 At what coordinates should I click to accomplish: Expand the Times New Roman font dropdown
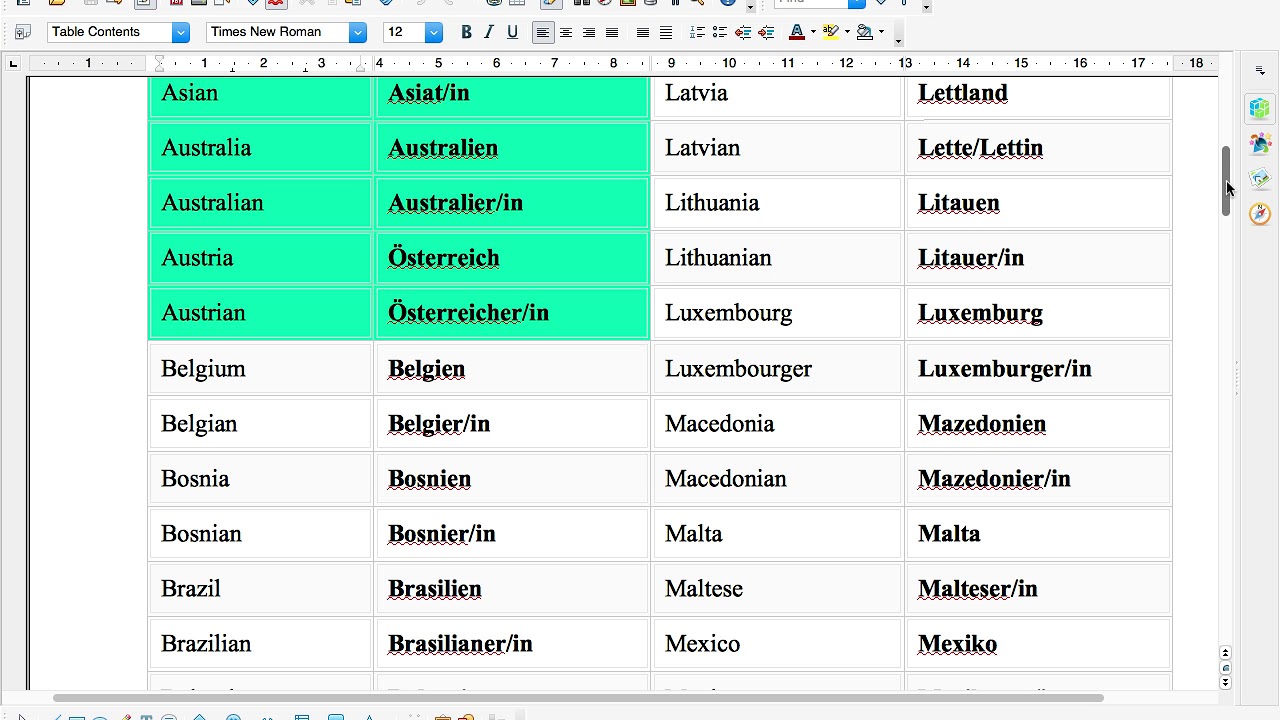coord(357,32)
